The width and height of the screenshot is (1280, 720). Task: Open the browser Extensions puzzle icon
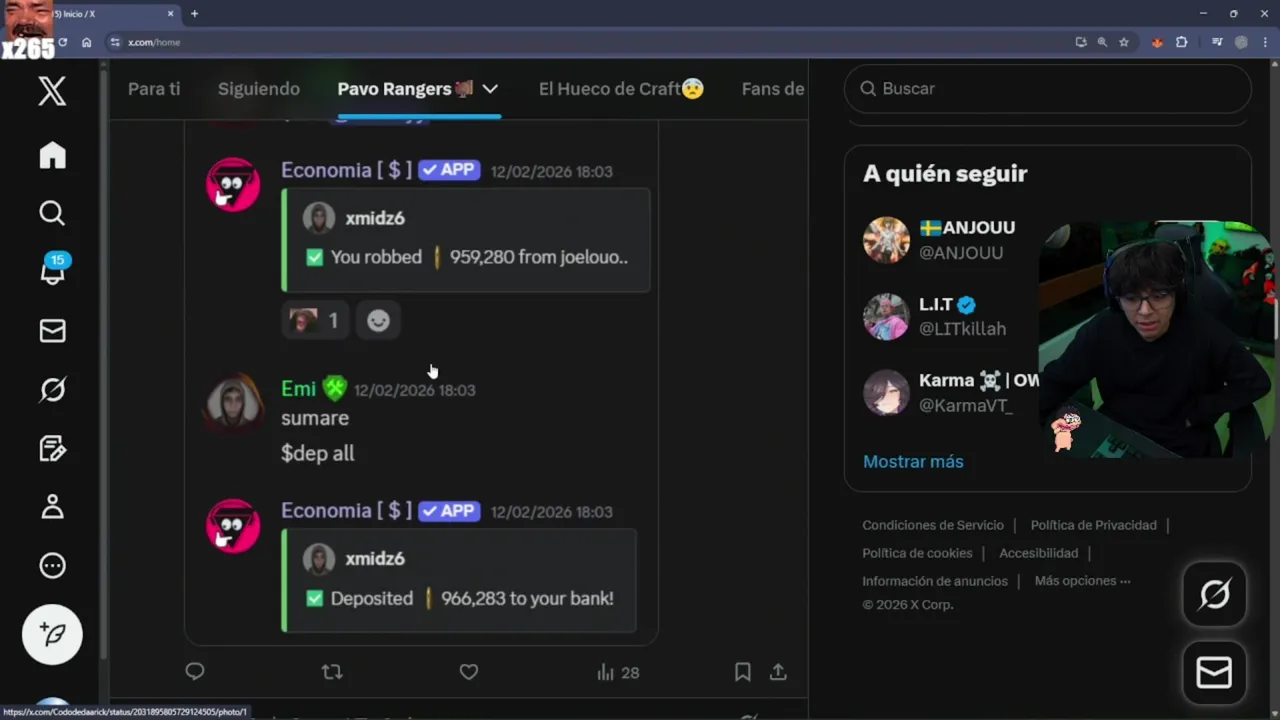(1181, 42)
